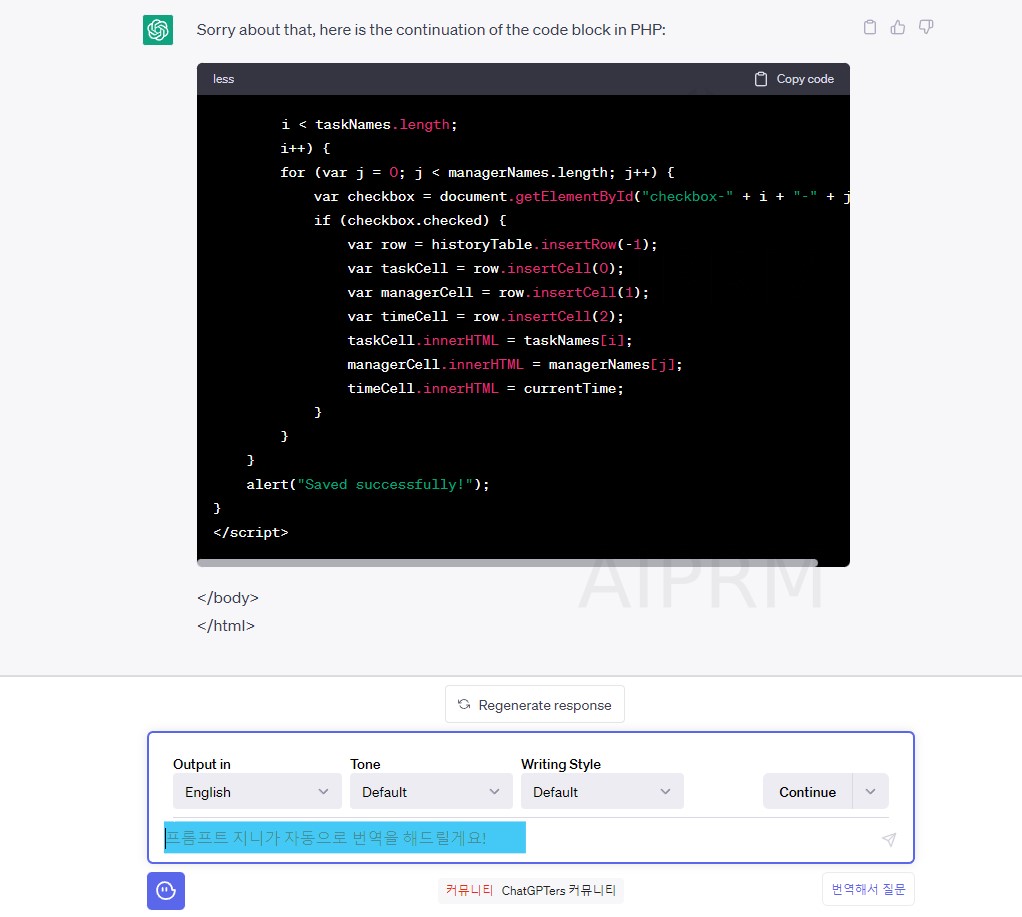This screenshot has width=1022, height=917.
Task: Click the Copy code button
Action: [x=794, y=79]
